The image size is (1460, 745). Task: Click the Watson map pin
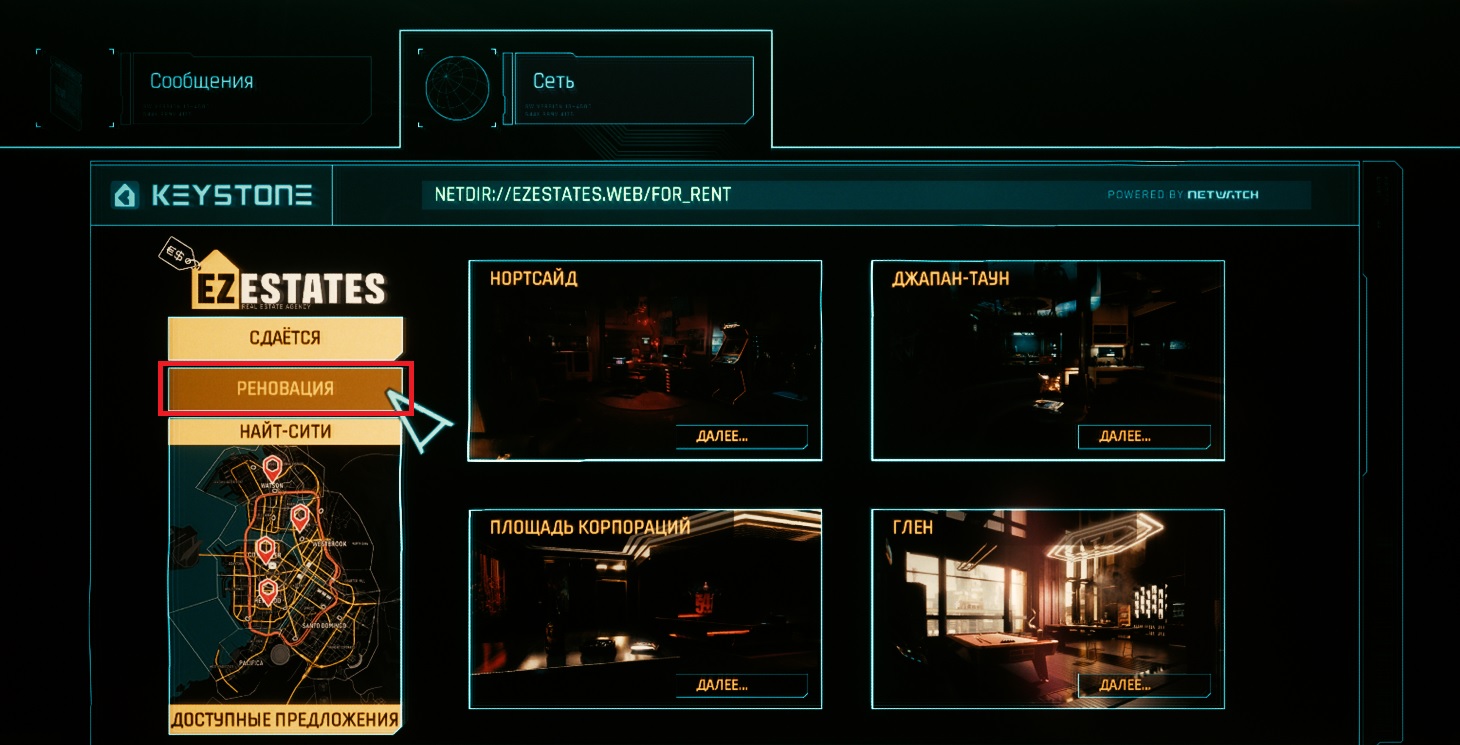[272, 469]
